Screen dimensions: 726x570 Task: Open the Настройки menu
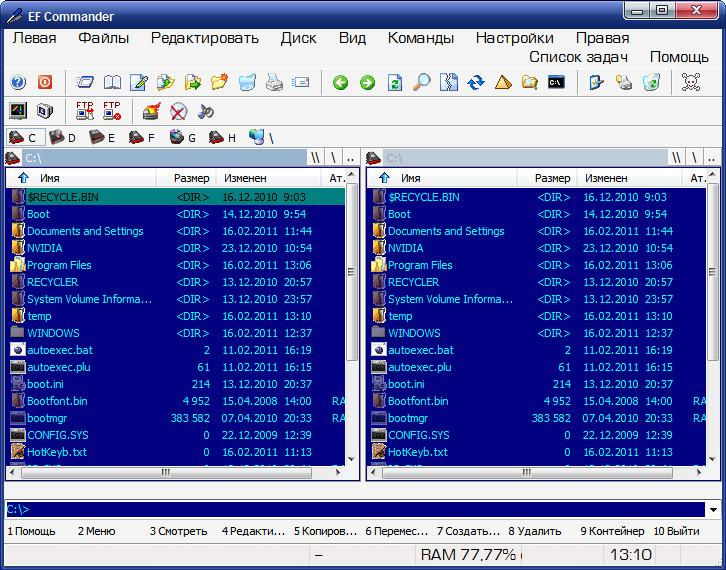[x=514, y=38]
